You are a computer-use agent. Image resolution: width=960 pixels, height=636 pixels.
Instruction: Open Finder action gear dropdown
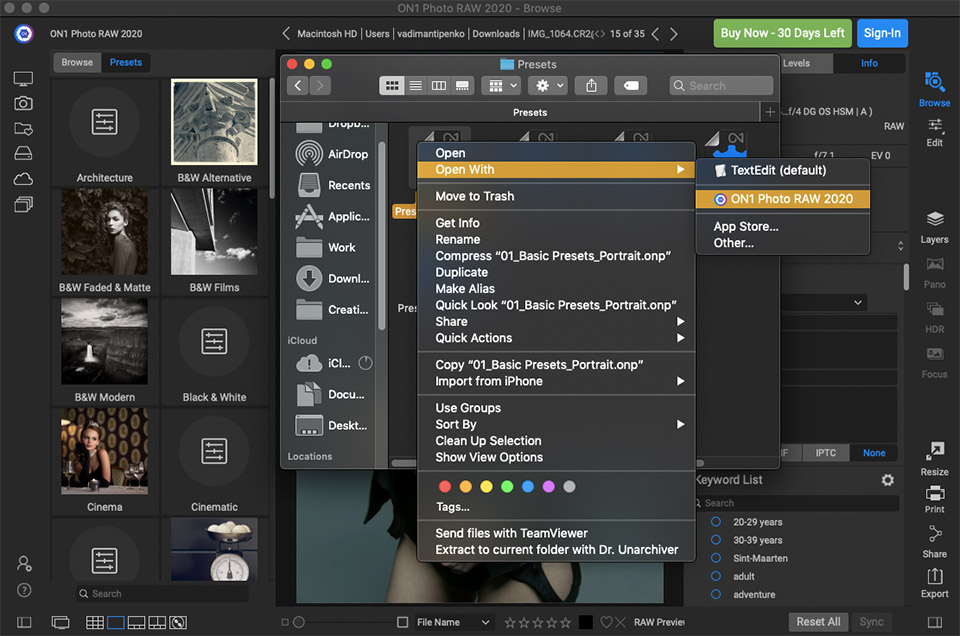point(549,86)
